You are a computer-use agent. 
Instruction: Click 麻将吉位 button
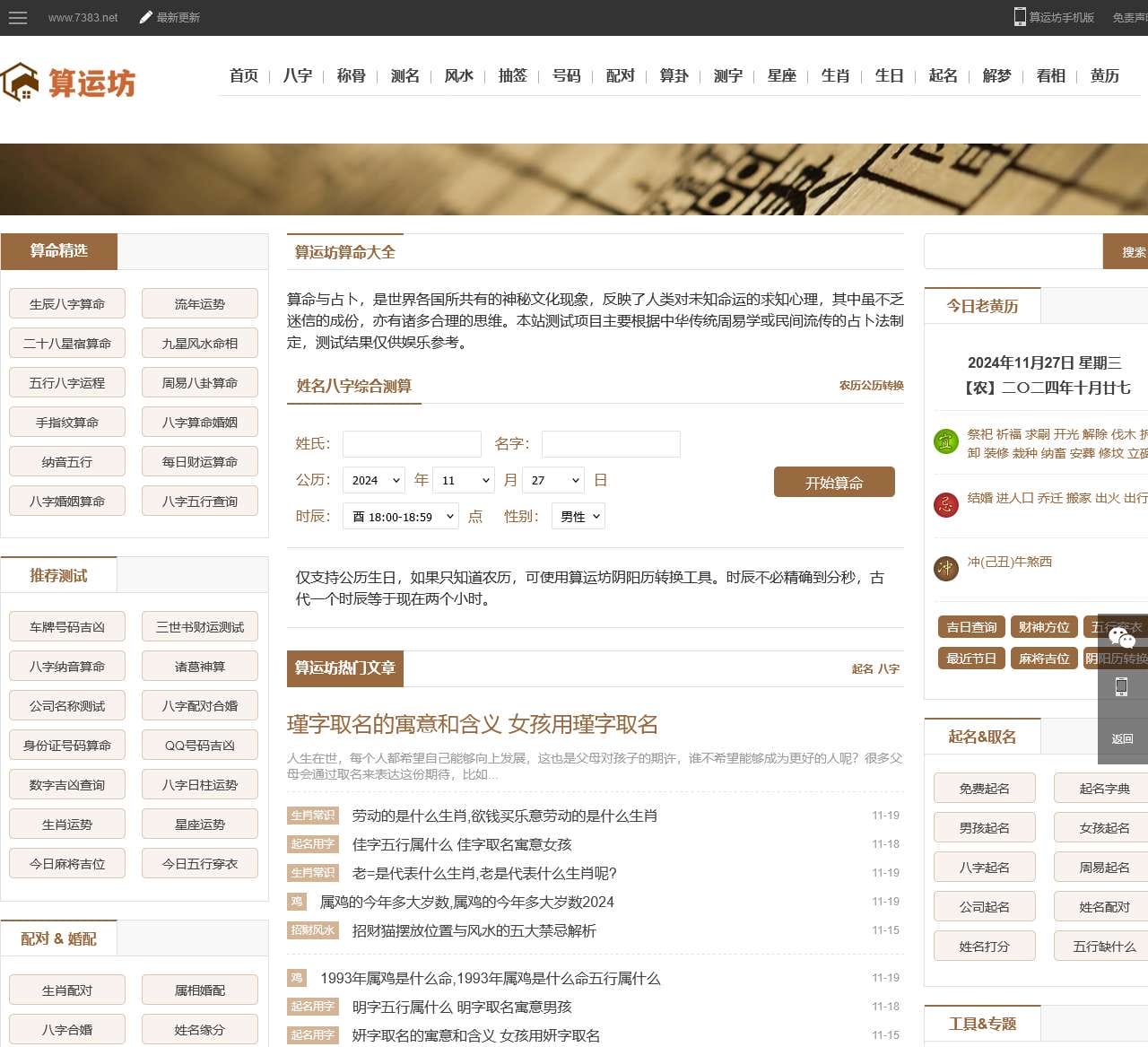pos(1044,659)
